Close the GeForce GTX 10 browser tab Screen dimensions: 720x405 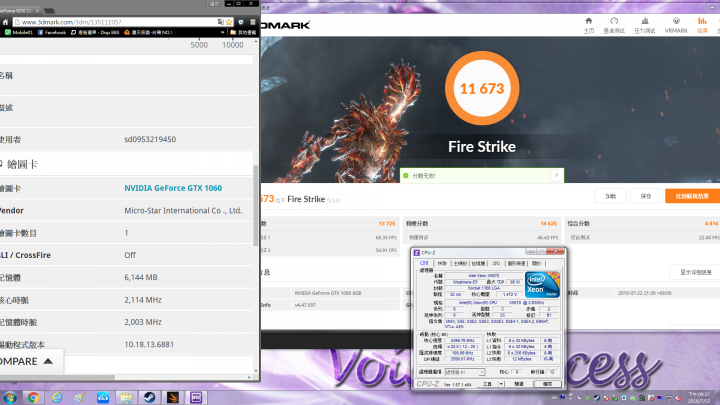(38, 10)
